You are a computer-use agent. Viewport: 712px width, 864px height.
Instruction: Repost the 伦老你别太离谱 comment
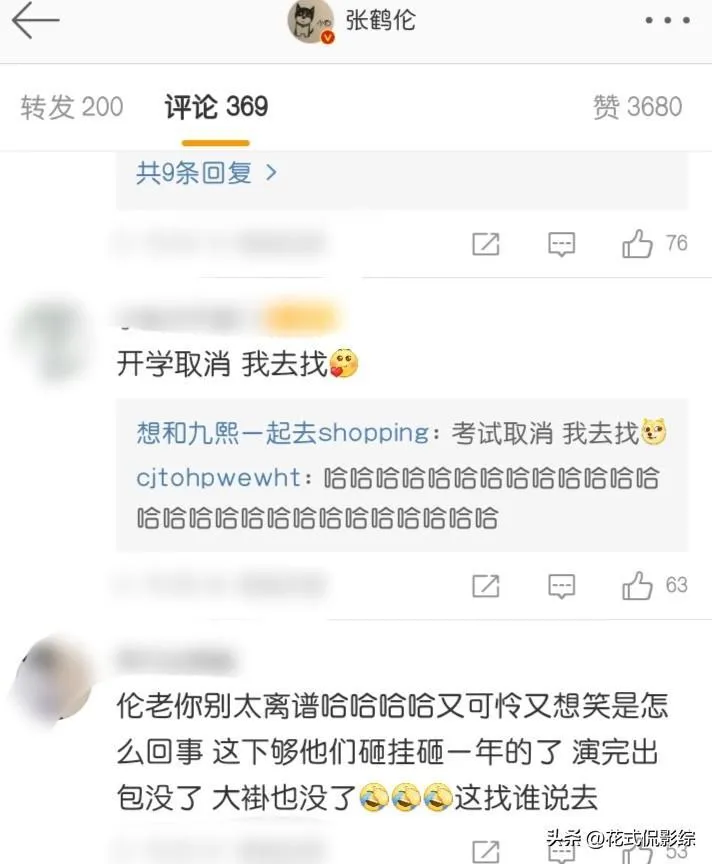(x=486, y=853)
